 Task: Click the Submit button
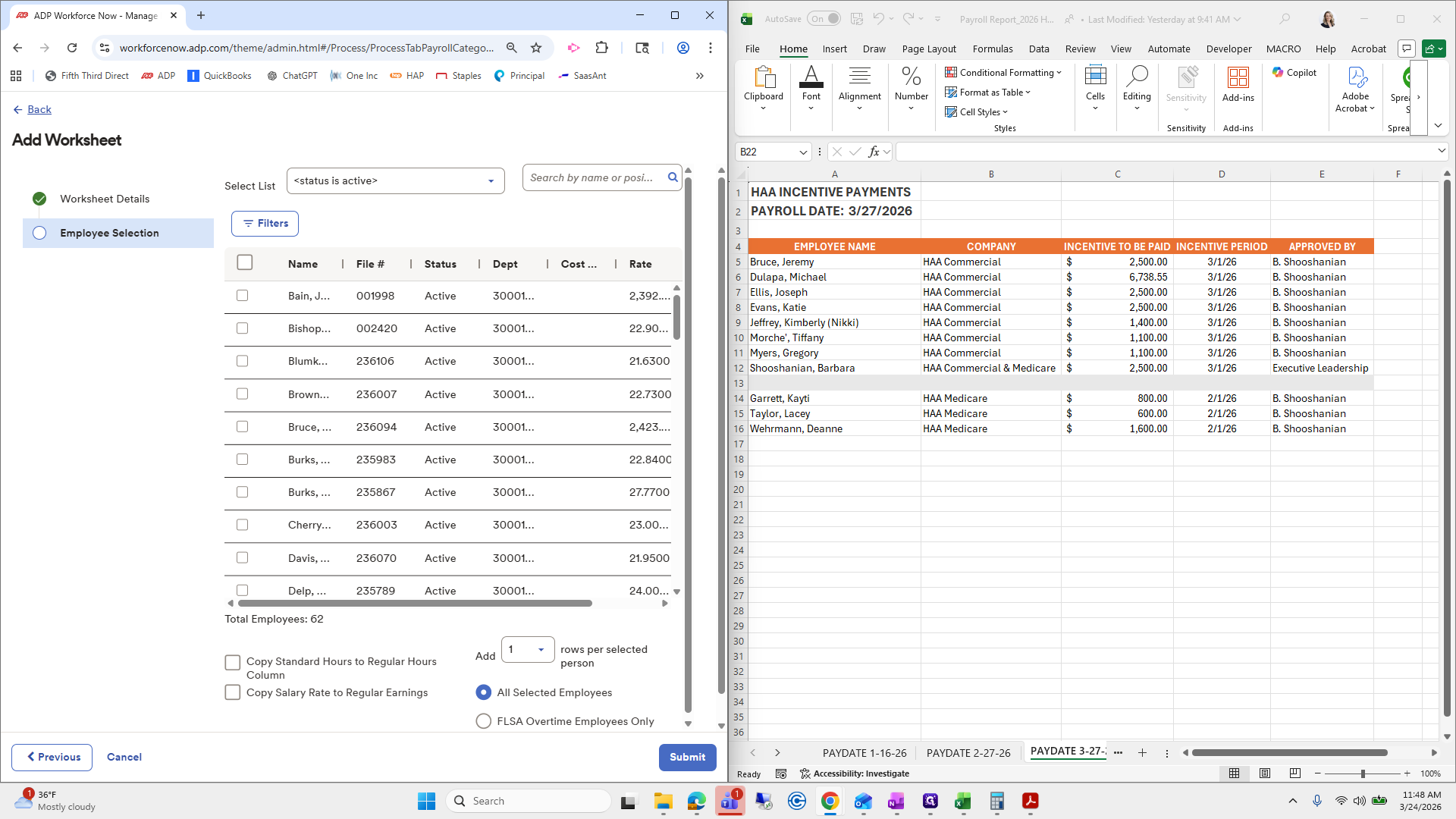pyautogui.click(x=687, y=757)
